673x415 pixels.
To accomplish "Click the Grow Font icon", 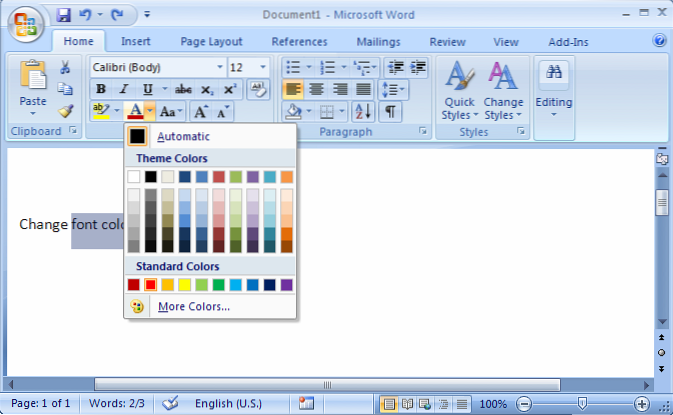I will [x=201, y=112].
